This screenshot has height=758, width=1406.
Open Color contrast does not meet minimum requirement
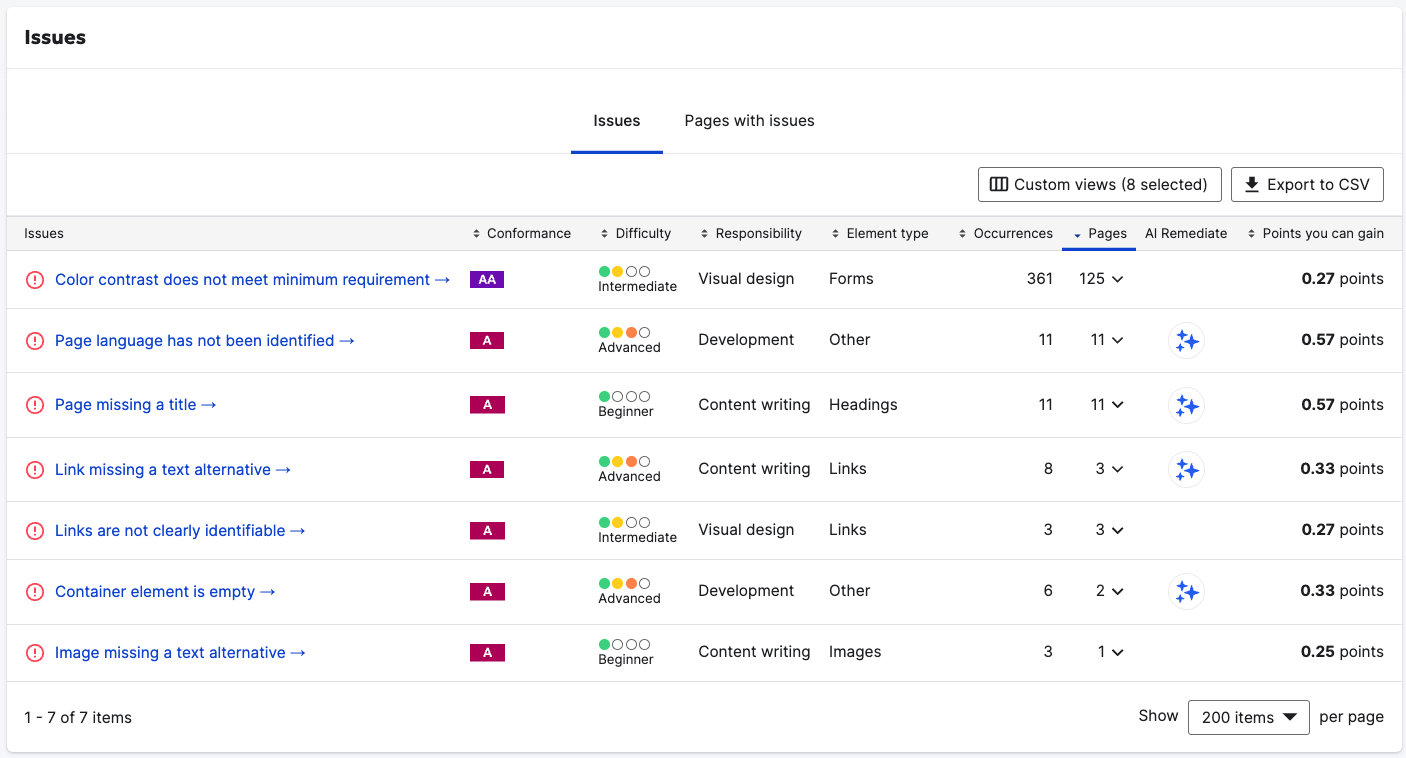(253, 280)
